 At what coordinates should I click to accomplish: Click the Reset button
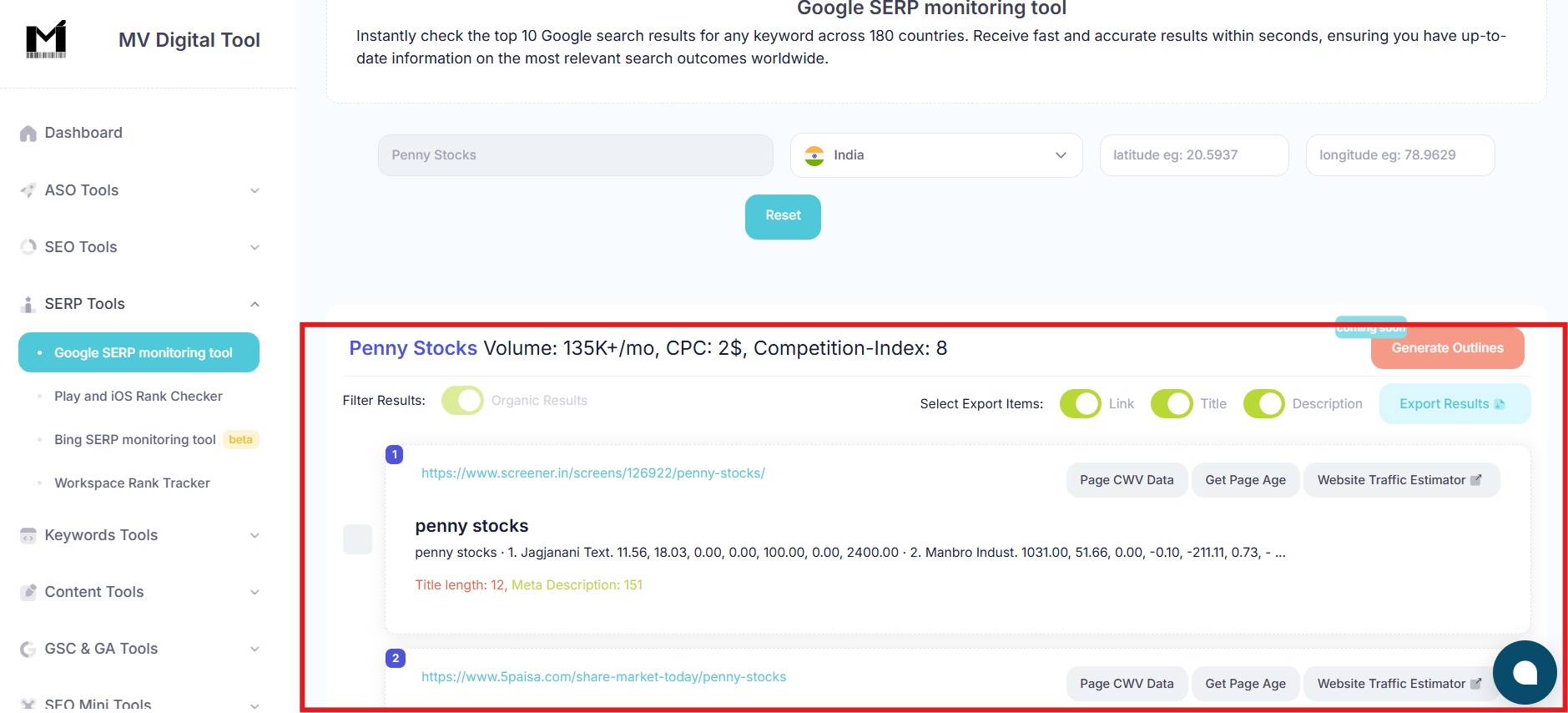pyautogui.click(x=783, y=217)
